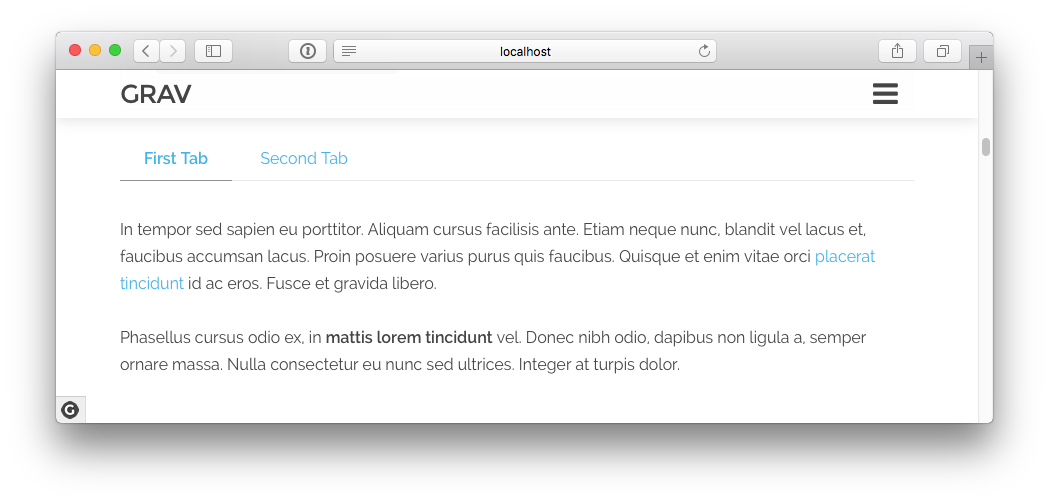This screenshot has height=503, width=1049.
Task: Go back using Safari's back arrow
Action: [147, 51]
